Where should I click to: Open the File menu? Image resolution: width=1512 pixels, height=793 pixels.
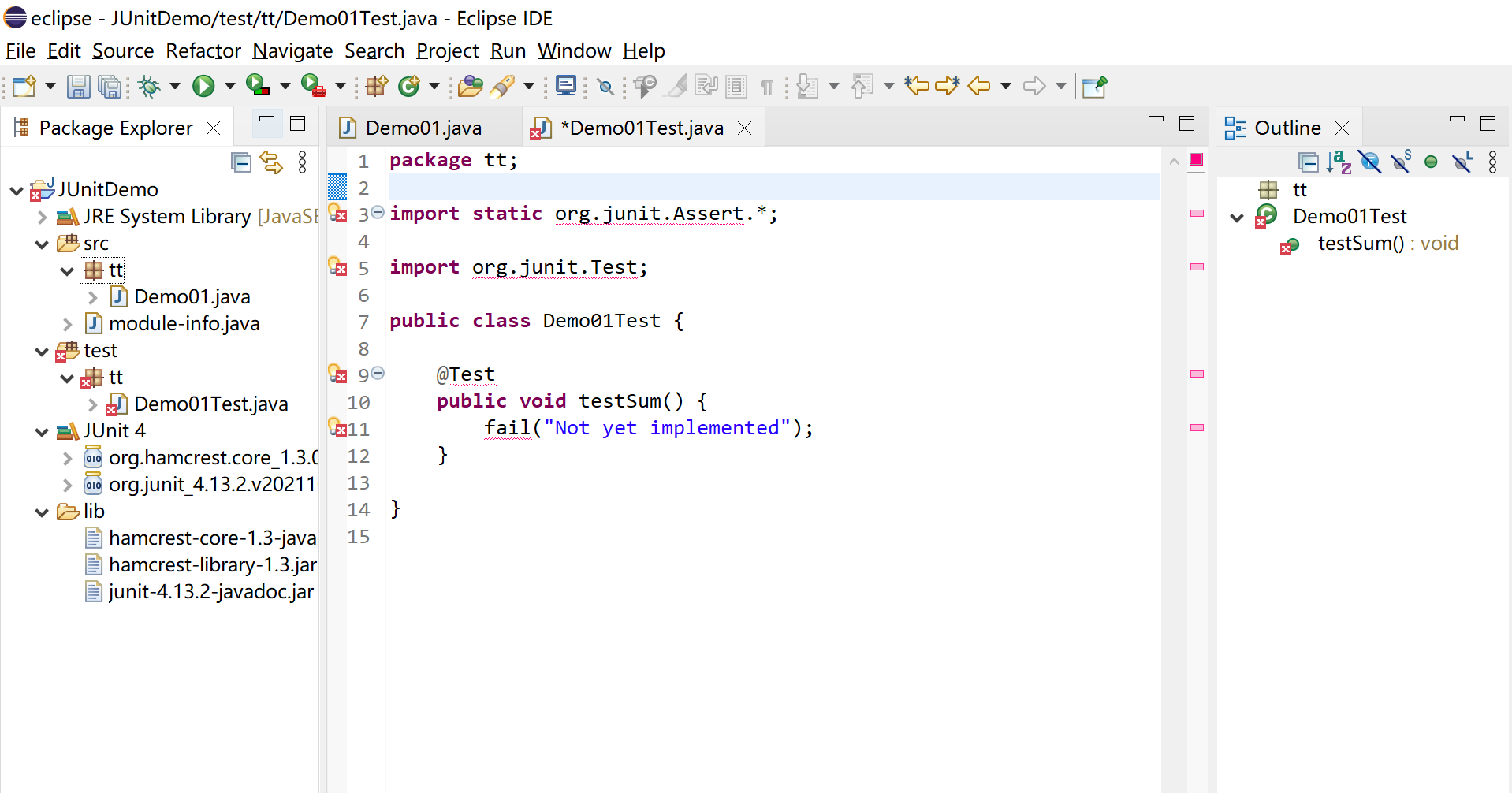(20, 50)
